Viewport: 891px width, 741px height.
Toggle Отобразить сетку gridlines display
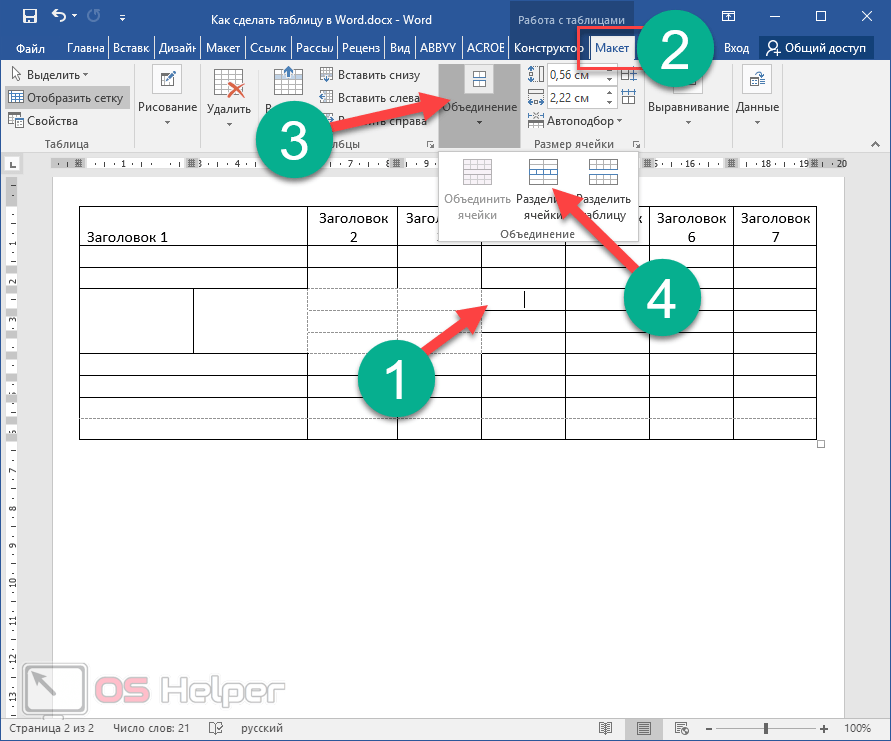[66, 97]
